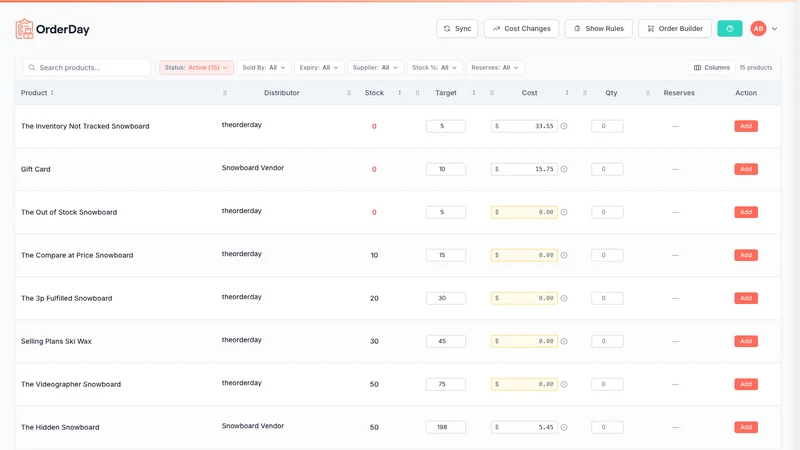
Task: Add Gift Card to order
Action: (746, 169)
